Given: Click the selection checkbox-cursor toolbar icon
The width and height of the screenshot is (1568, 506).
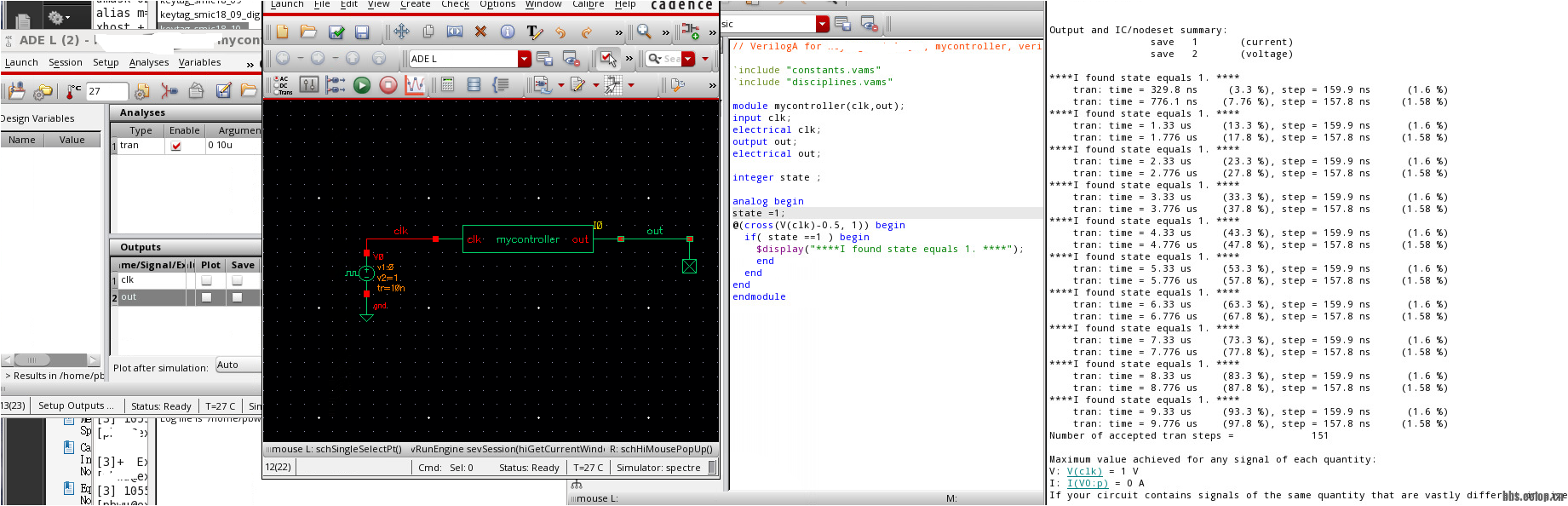Looking at the screenshot, I should (608, 59).
